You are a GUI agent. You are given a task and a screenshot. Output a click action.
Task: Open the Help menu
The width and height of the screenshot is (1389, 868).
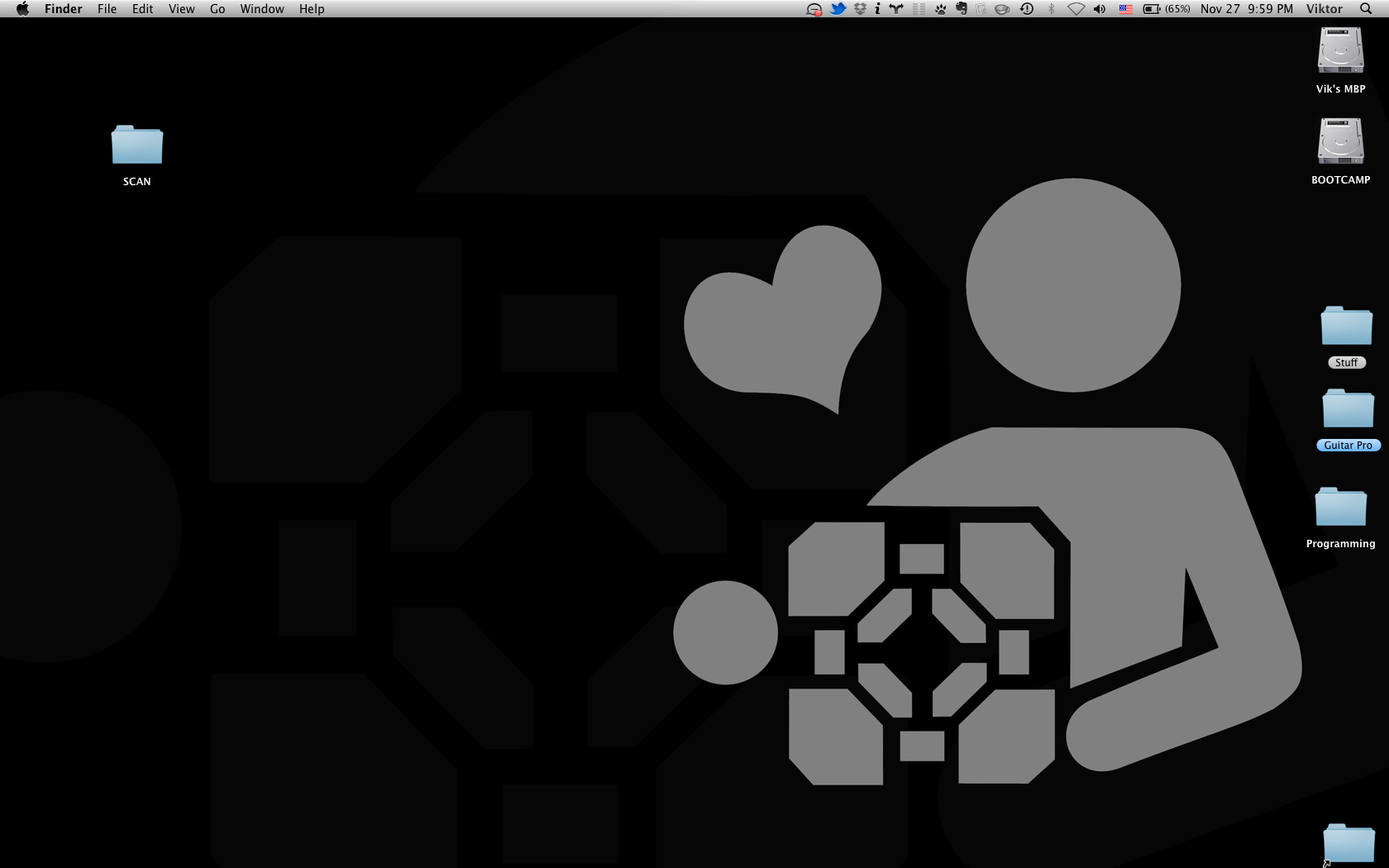point(312,9)
